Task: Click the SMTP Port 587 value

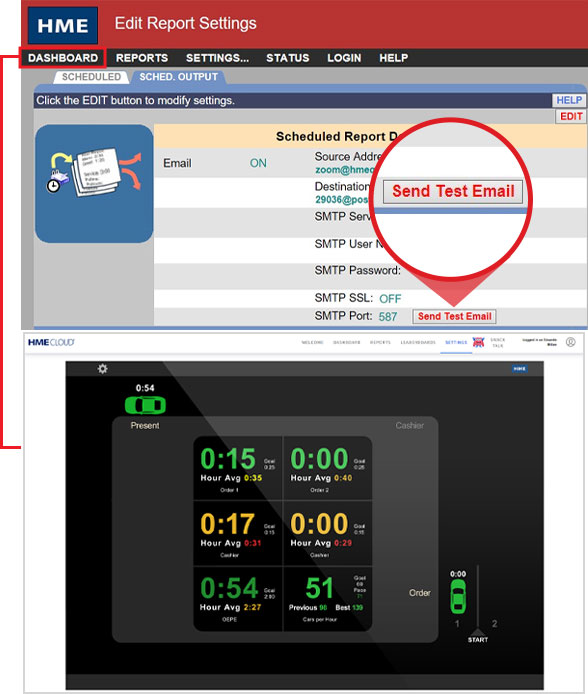Action: 388,317
